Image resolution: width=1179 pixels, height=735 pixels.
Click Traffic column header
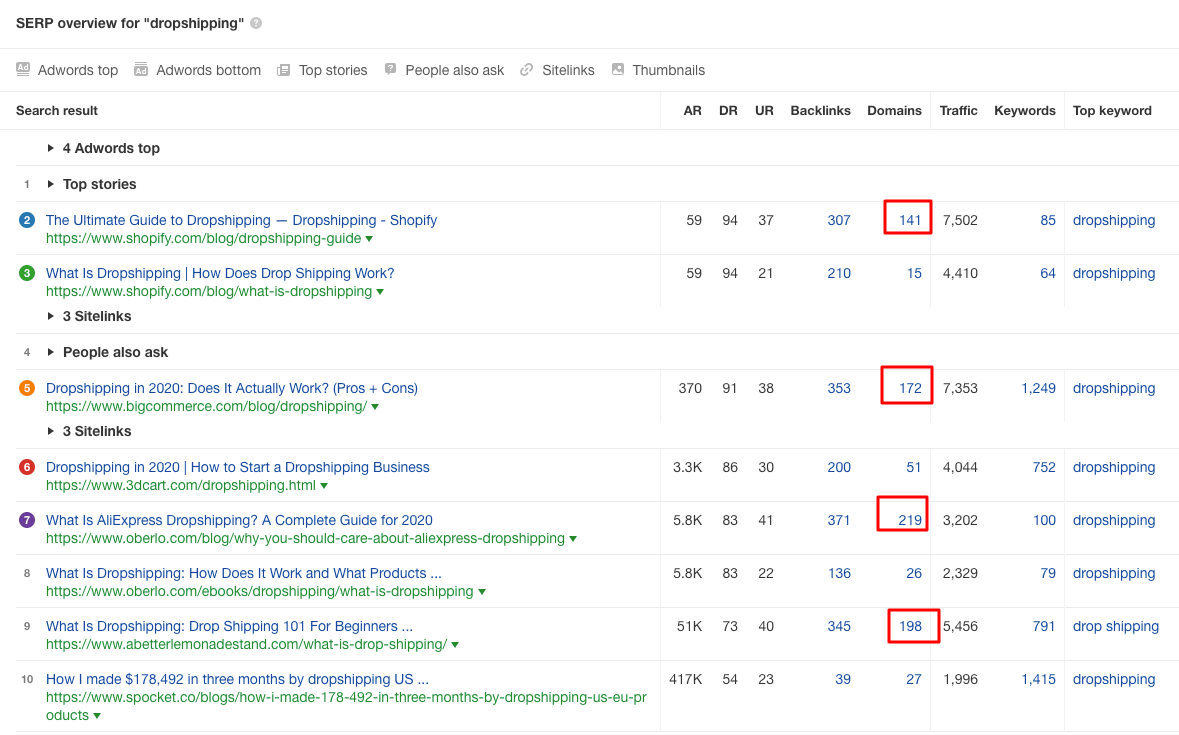[x=958, y=110]
